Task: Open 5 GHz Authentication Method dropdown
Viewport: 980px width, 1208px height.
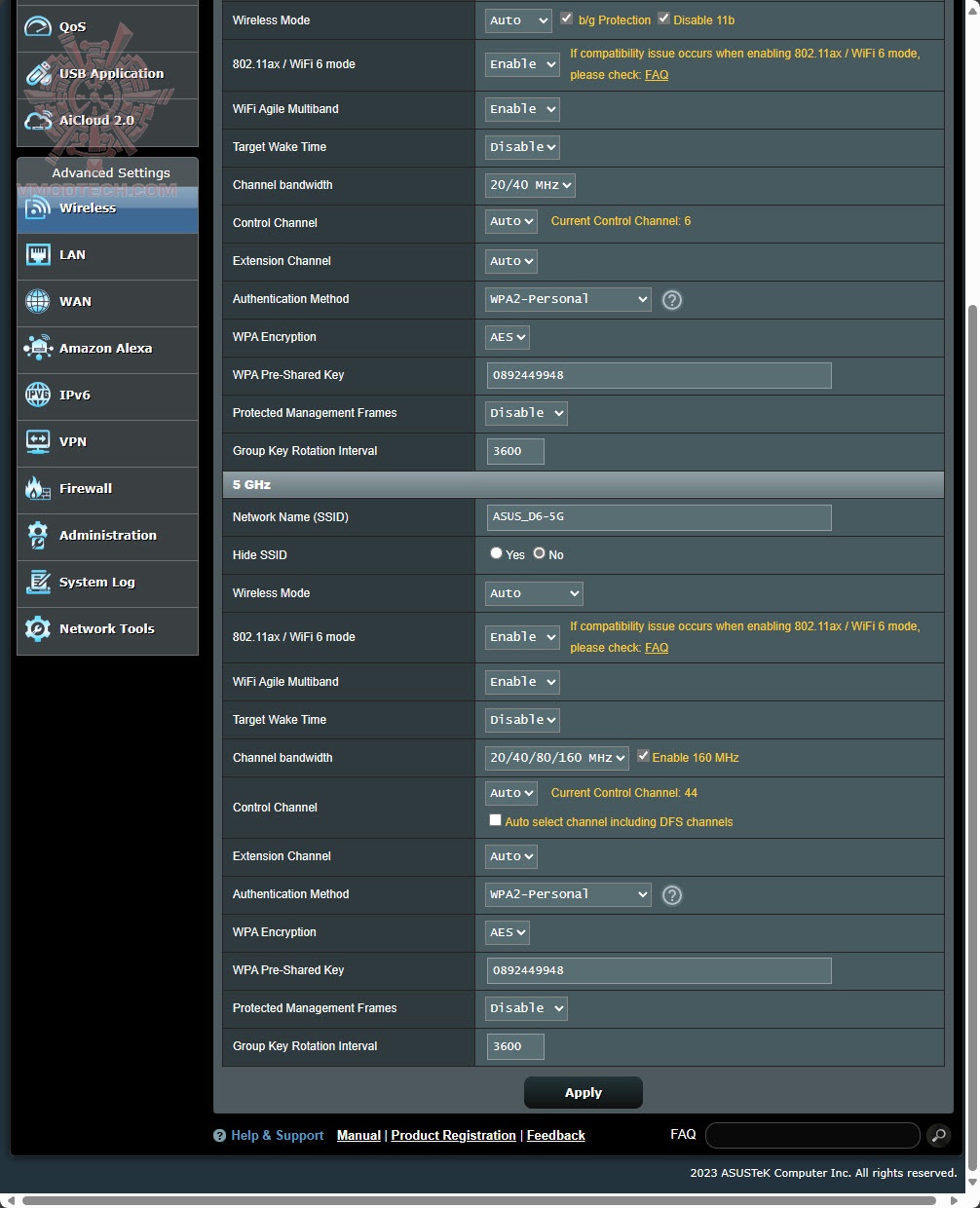Action: tap(568, 894)
